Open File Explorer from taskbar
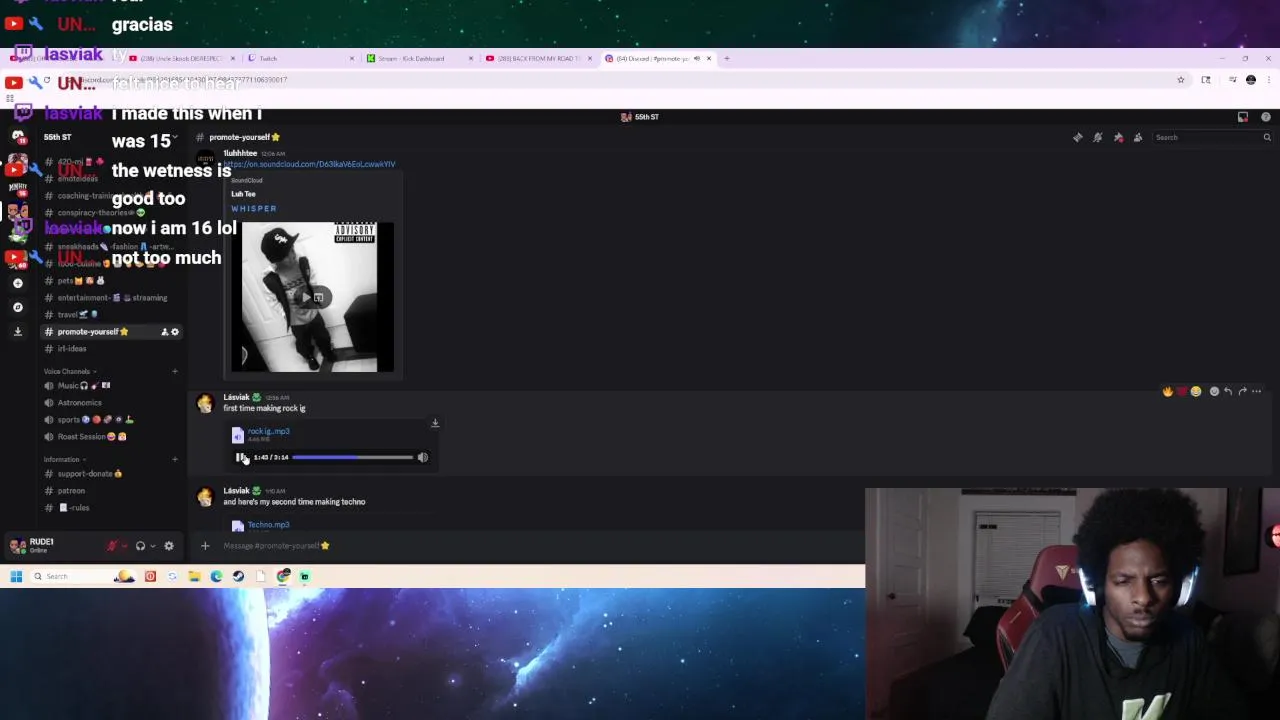Screen dimensions: 1280x720 pyautogui.click(x=194, y=576)
